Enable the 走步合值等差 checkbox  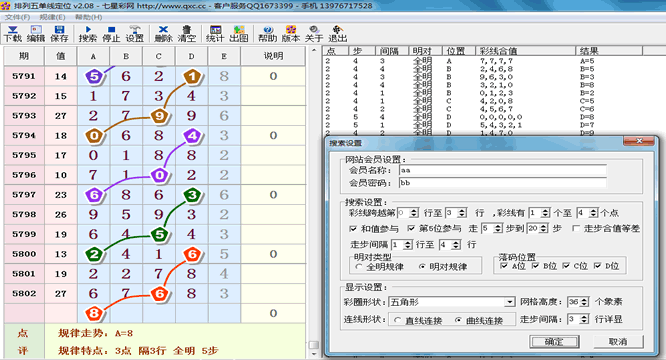(x=576, y=228)
